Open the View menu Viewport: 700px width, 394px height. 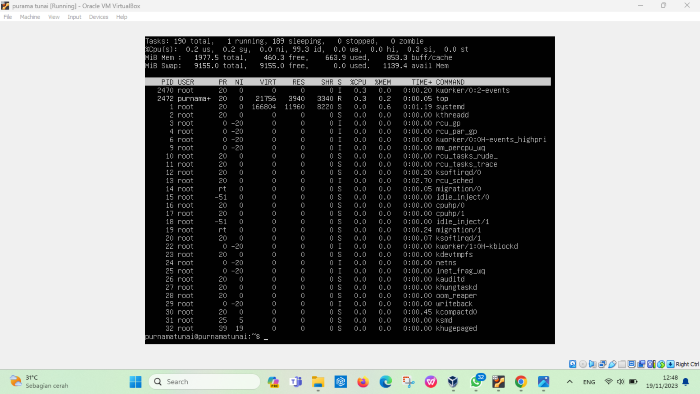[x=54, y=17]
